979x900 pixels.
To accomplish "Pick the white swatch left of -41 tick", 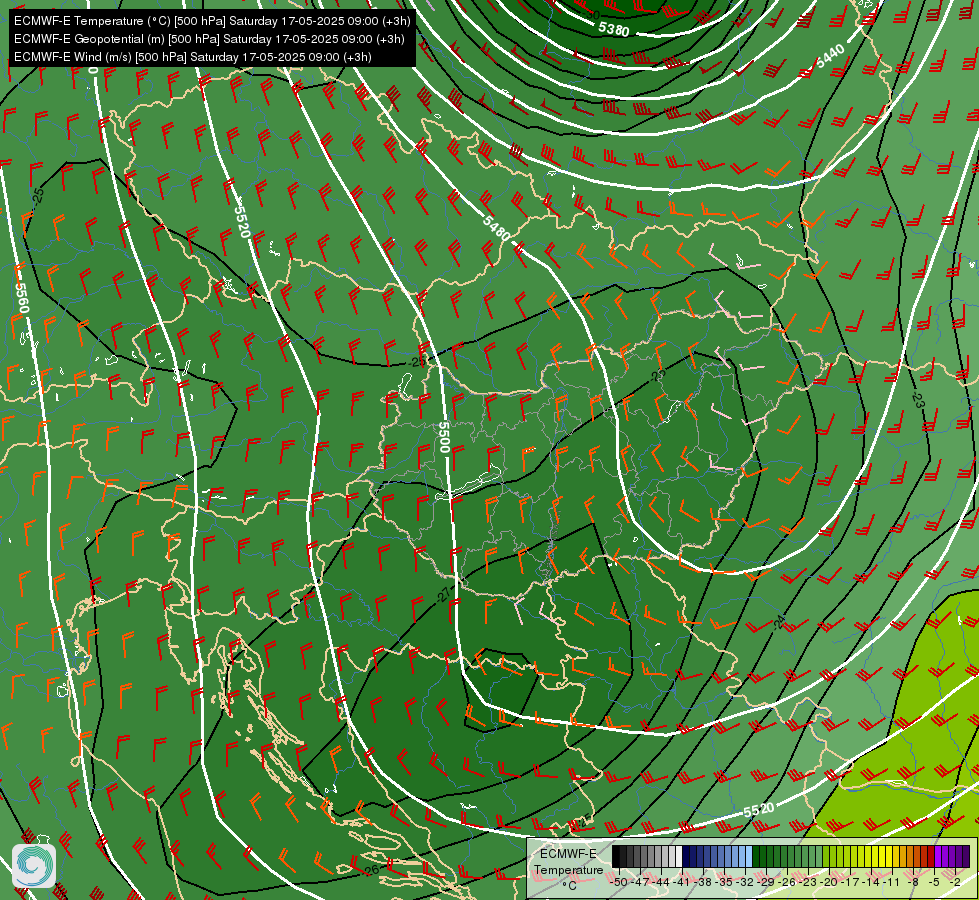I will pos(679,856).
